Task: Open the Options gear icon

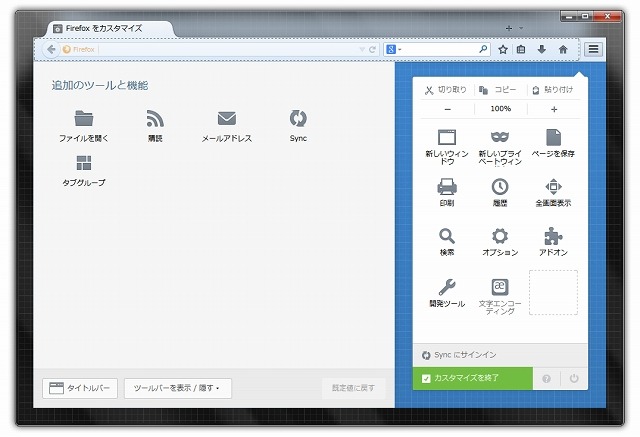Action: click(x=500, y=236)
